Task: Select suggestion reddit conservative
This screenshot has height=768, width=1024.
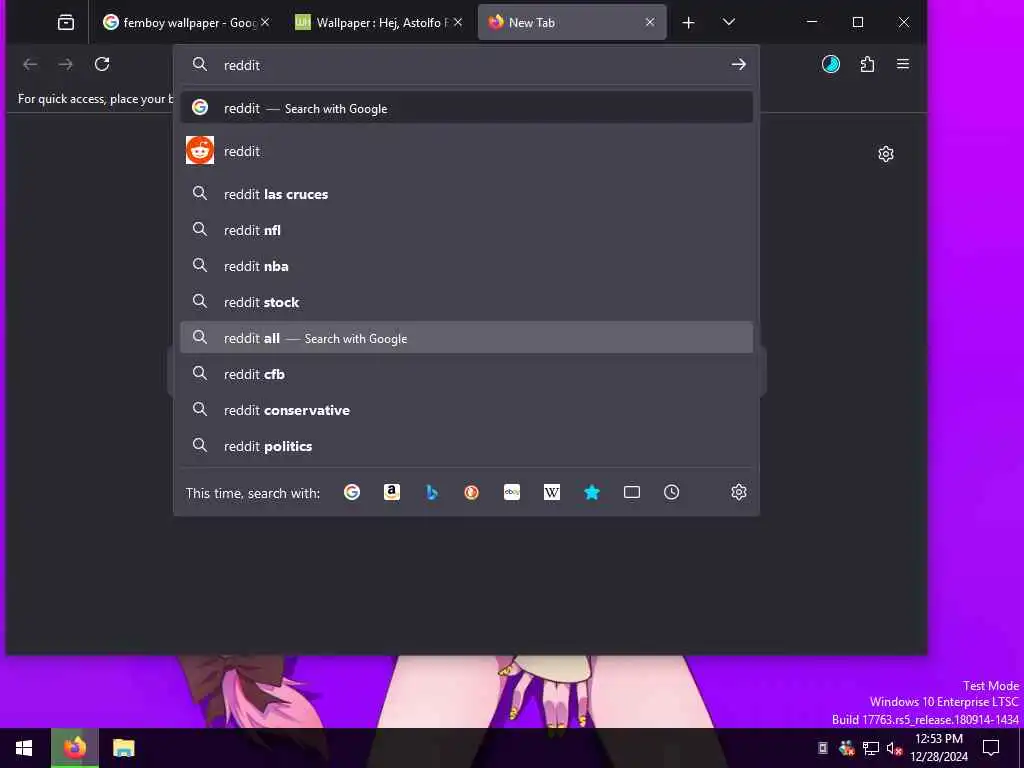Action: [x=466, y=409]
